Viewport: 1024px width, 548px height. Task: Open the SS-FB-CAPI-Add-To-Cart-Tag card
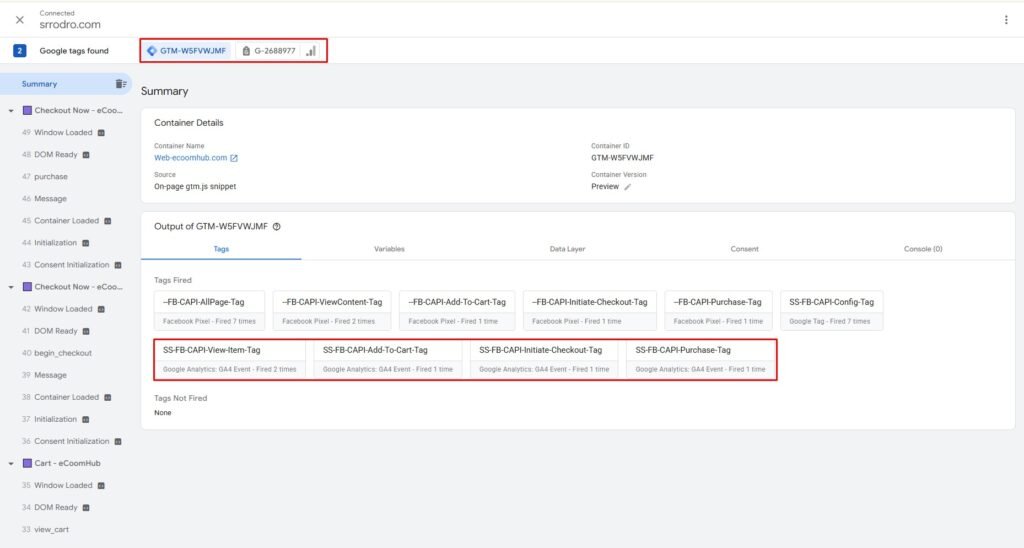[x=388, y=359]
